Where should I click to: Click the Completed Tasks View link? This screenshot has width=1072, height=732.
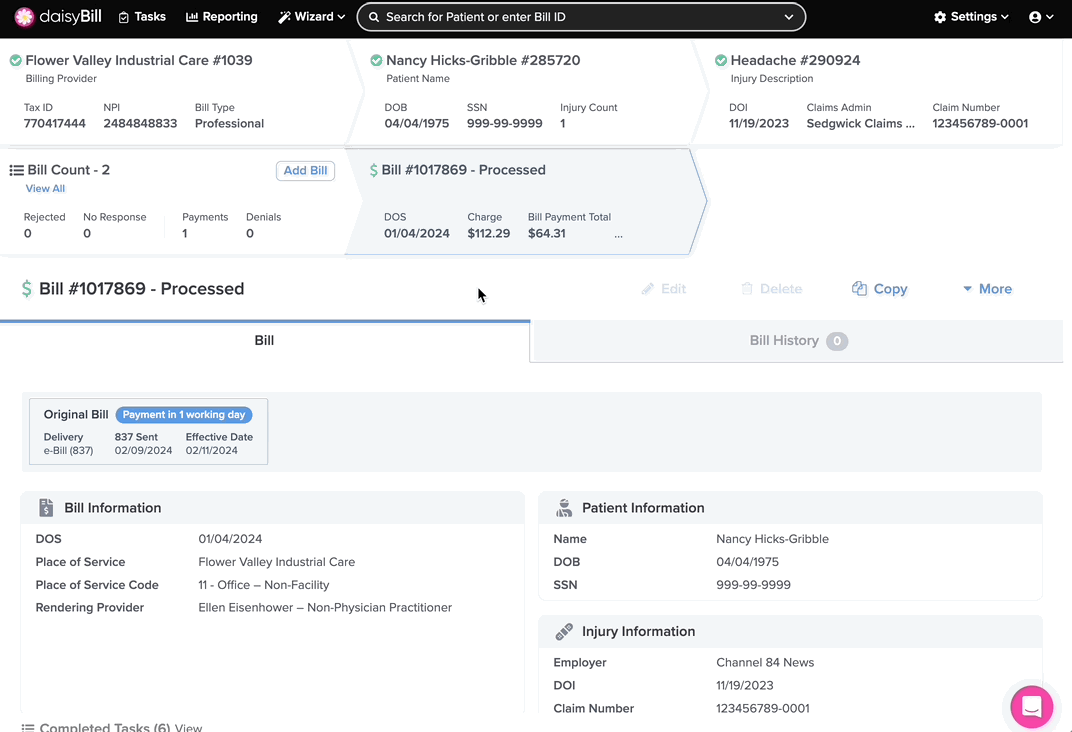pyautogui.click(x=188, y=728)
